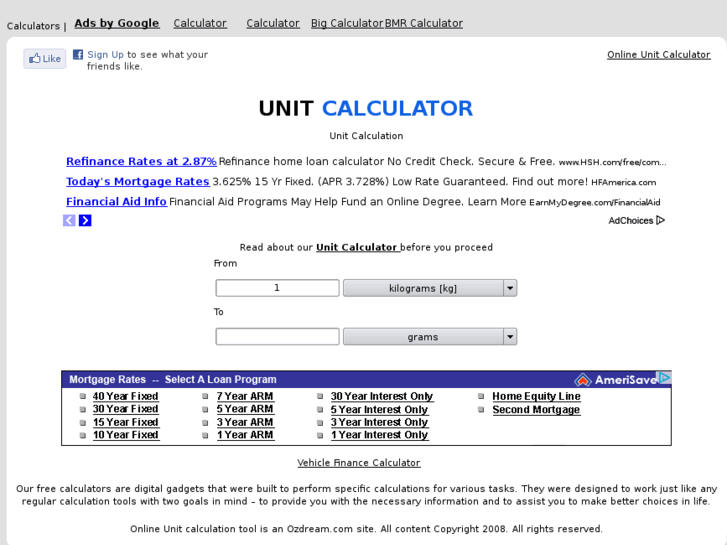Click the HFAmerica.com ad URL text

624,182
